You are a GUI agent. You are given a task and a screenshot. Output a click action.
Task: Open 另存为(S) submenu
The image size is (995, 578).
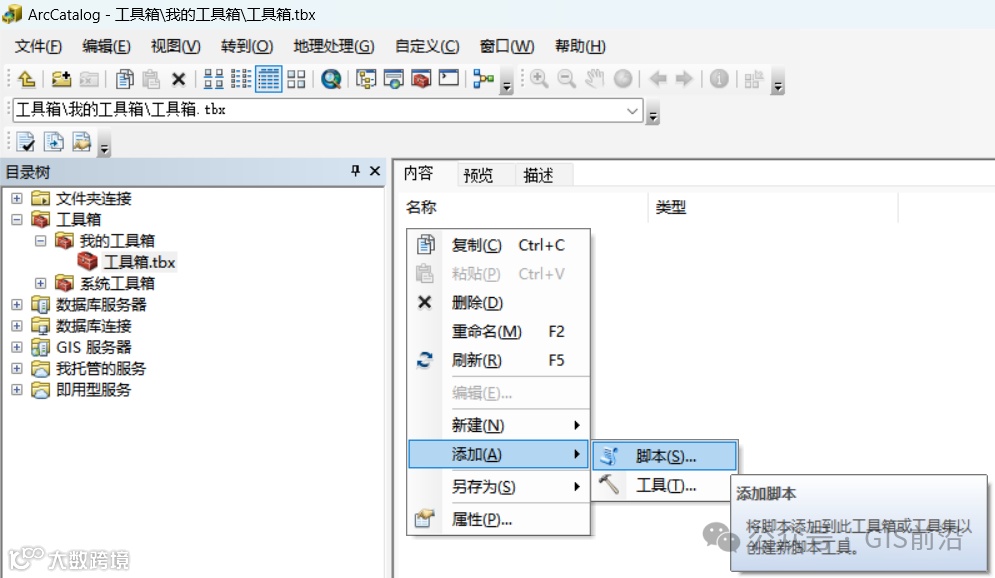pyautogui.click(x=499, y=487)
